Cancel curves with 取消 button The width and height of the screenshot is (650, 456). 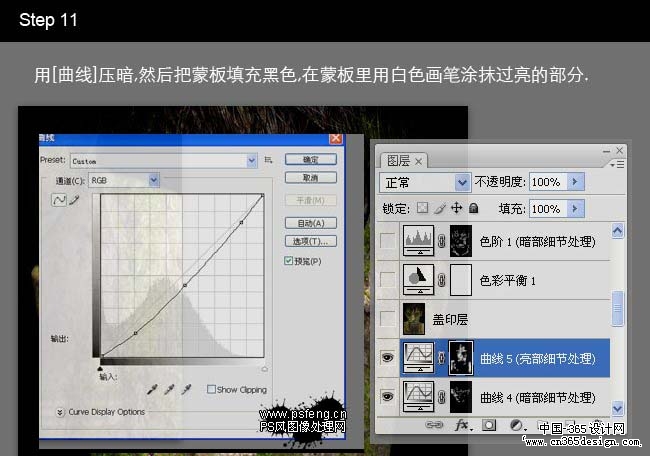(x=310, y=178)
